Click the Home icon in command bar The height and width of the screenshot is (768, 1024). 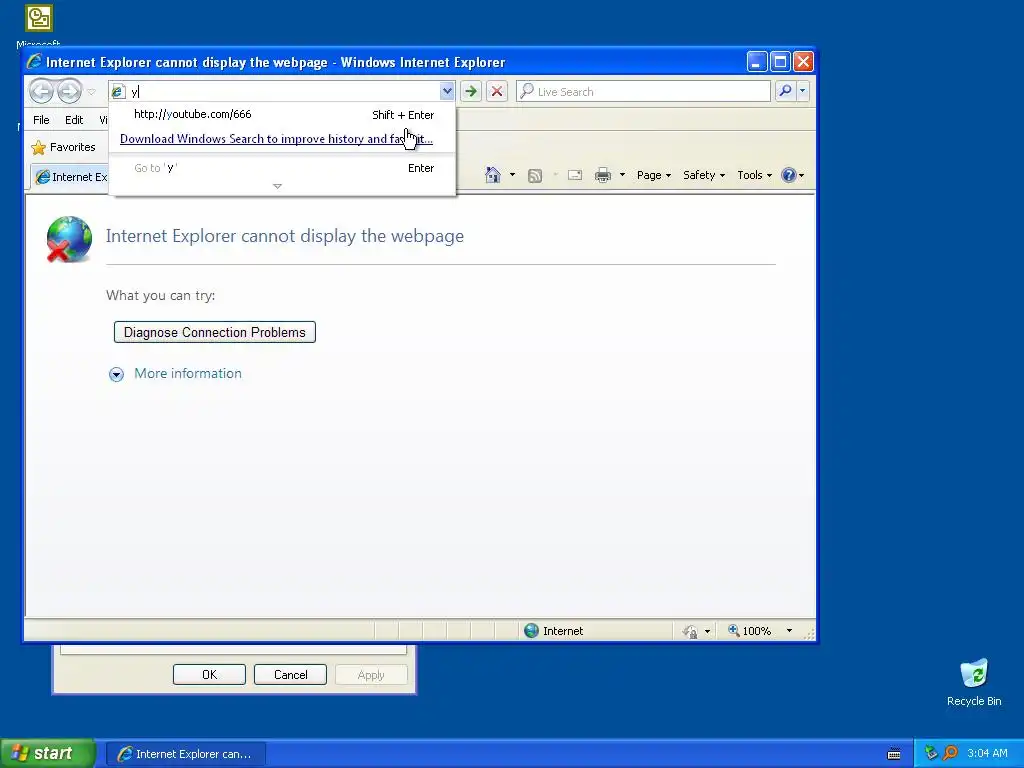pos(493,175)
